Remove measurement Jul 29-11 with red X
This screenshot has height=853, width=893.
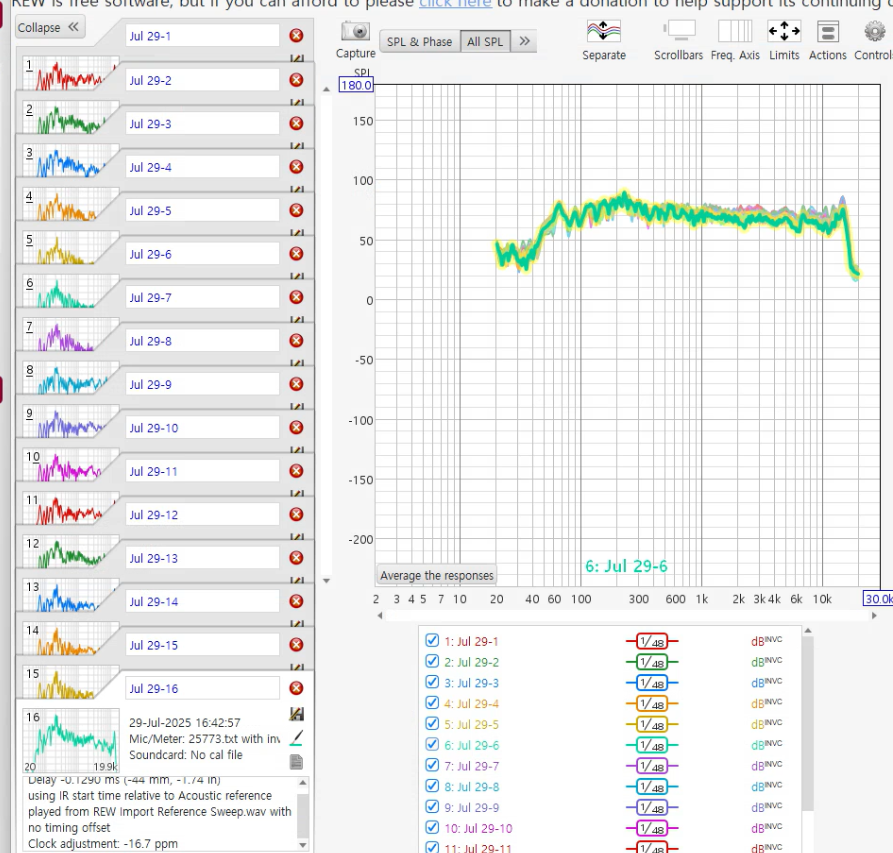tap(296, 471)
